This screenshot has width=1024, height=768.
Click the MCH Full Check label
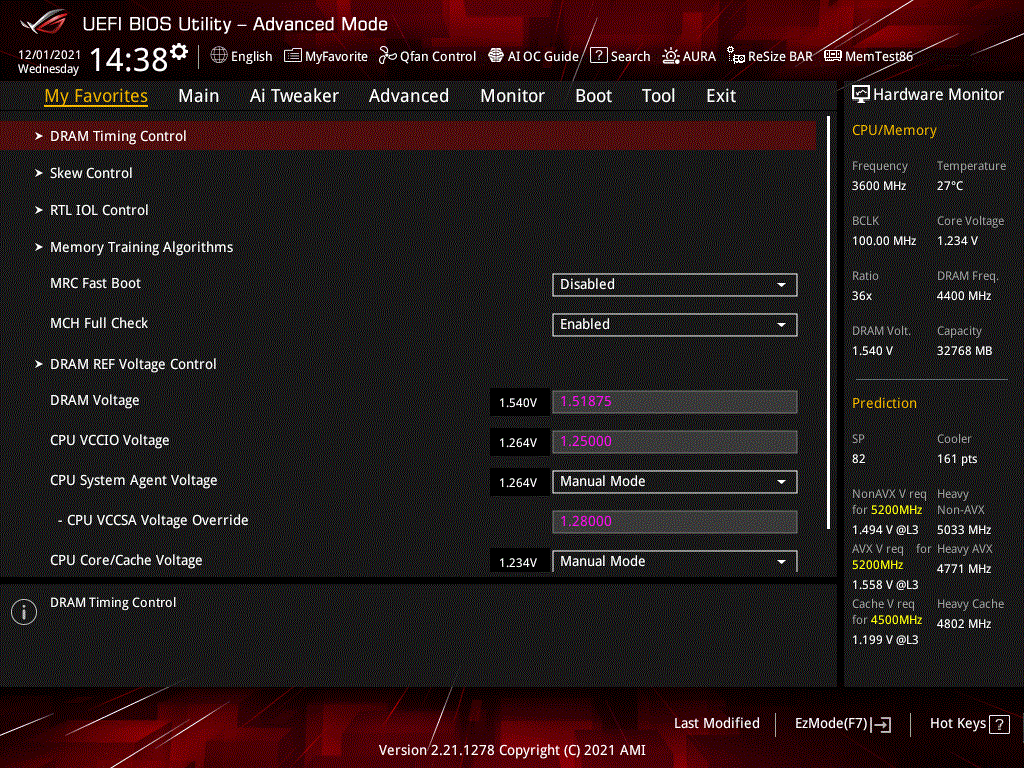[x=99, y=323]
